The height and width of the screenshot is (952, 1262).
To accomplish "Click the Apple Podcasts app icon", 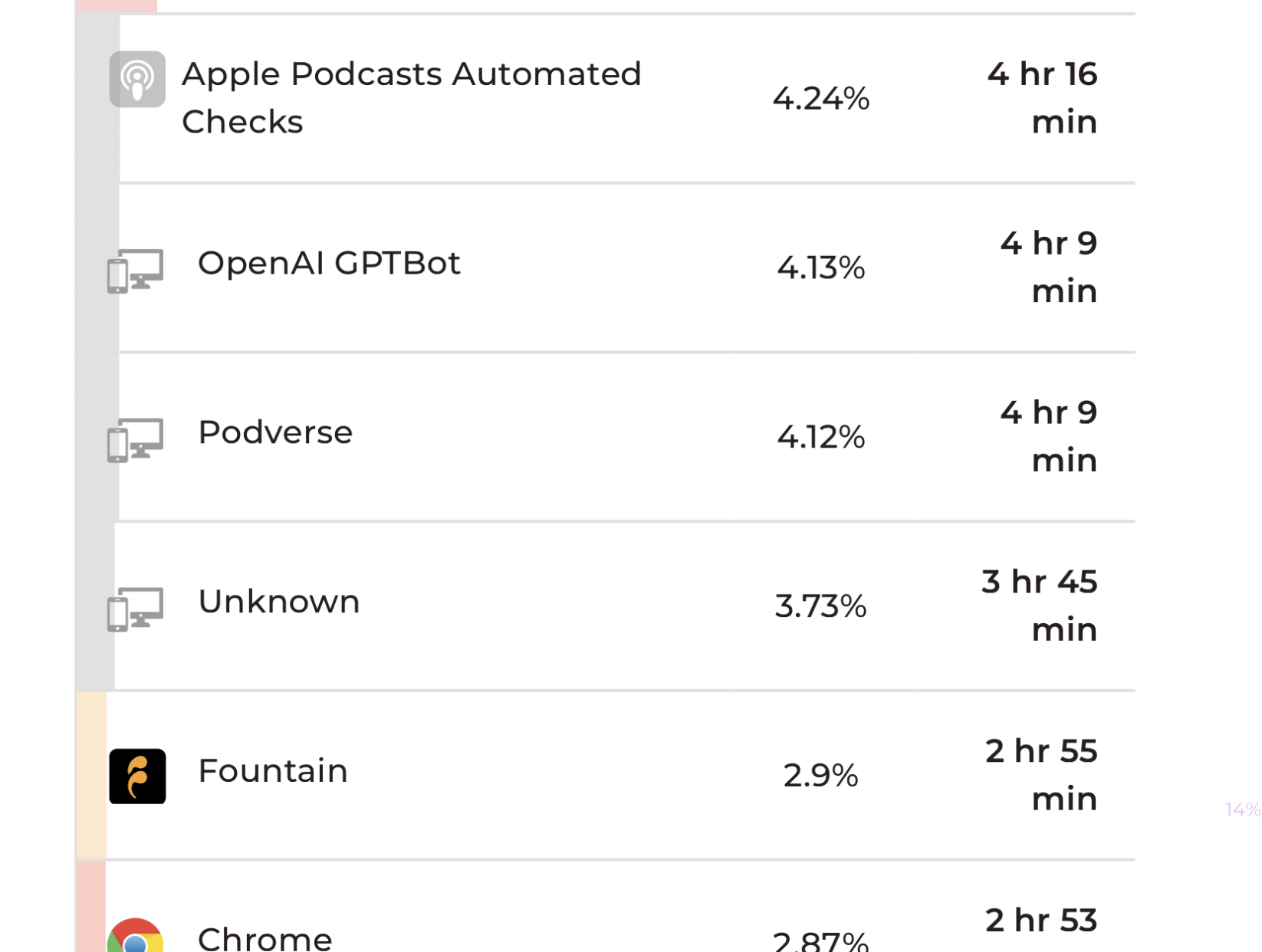I will (137, 79).
